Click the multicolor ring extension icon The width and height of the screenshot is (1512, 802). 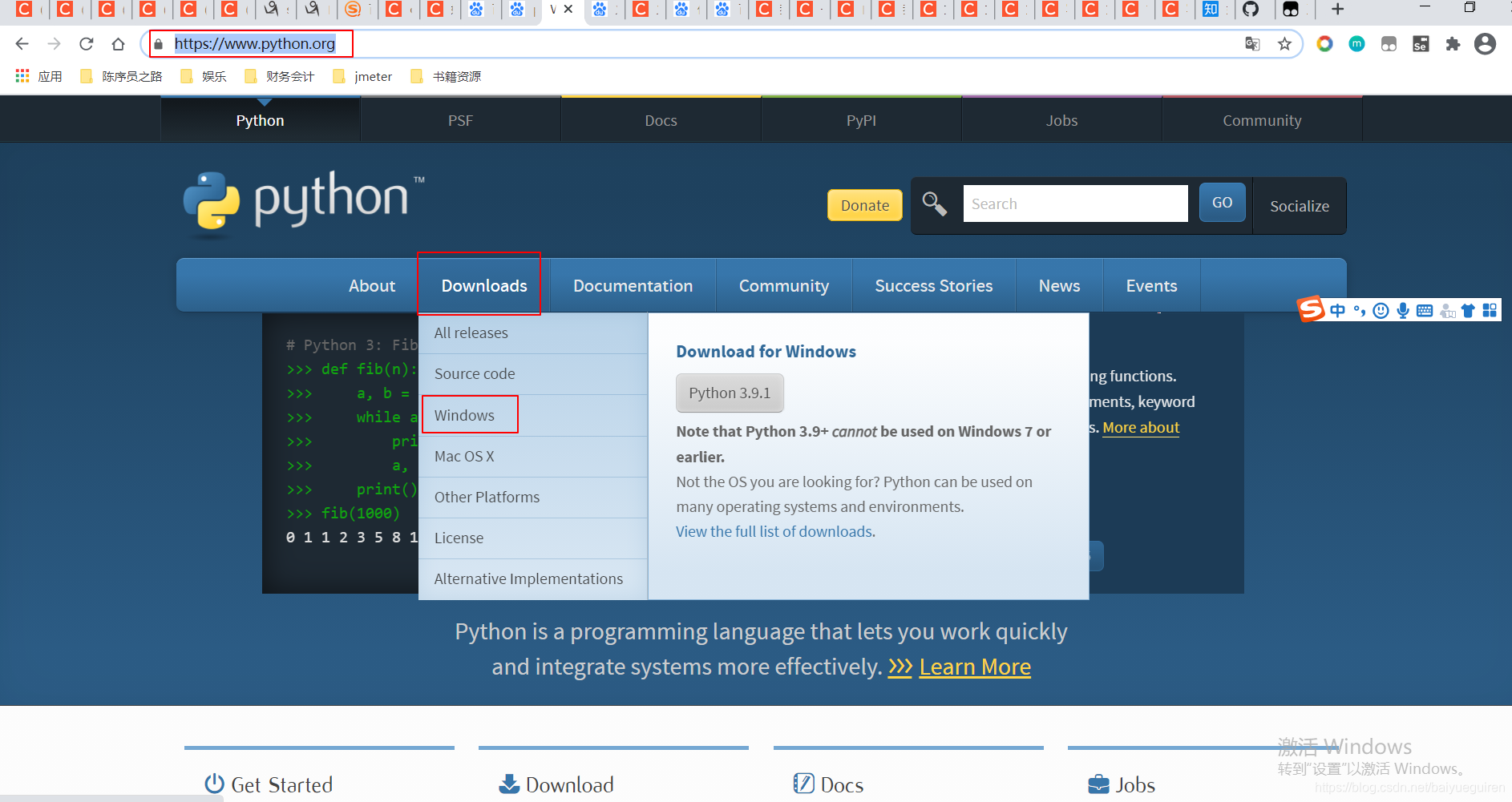tap(1324, 44)
